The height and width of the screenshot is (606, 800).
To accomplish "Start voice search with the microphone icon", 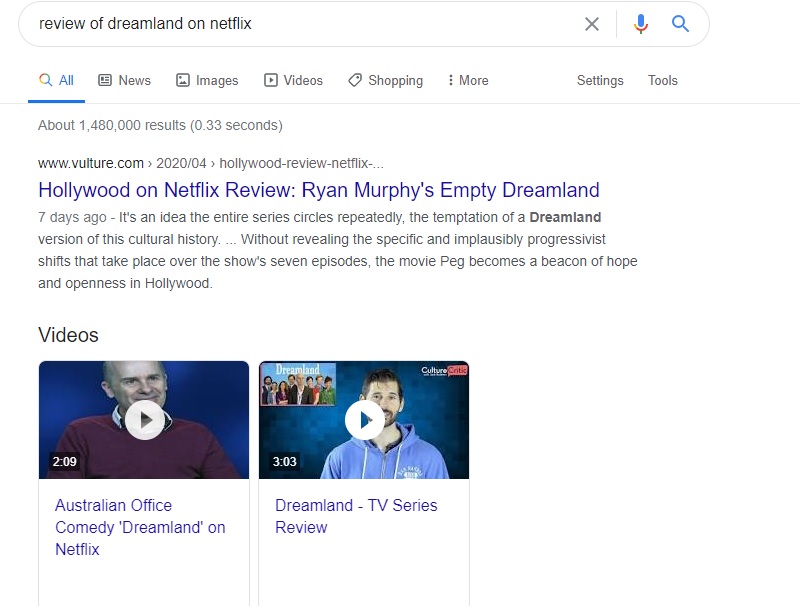I will click(x=641, y=24).
